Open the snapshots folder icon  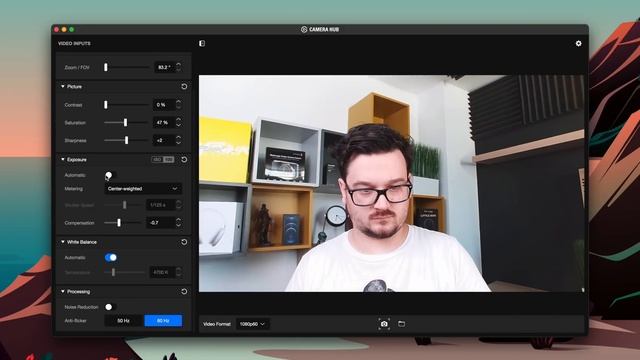(402, 324)
